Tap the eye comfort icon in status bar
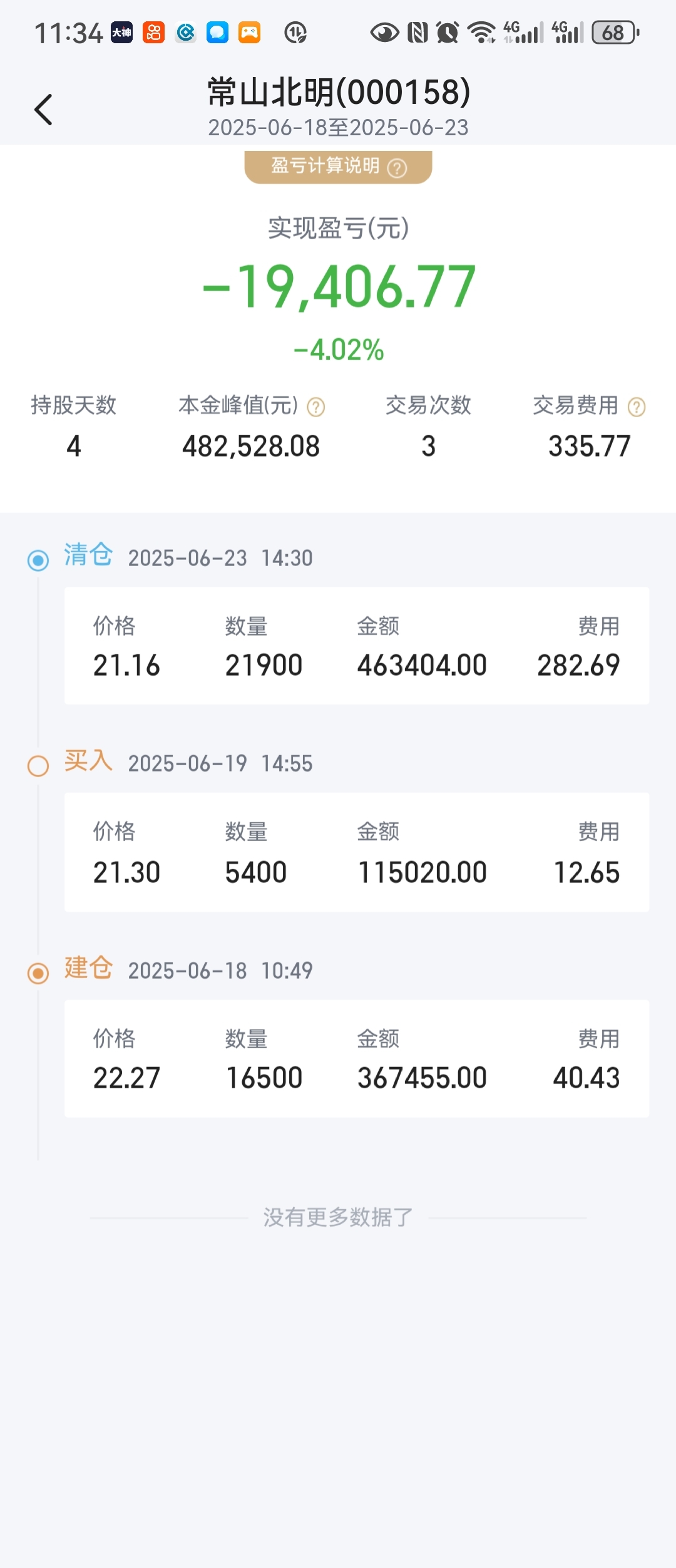This screenshot has height=1568, width=676. point(384,33)
